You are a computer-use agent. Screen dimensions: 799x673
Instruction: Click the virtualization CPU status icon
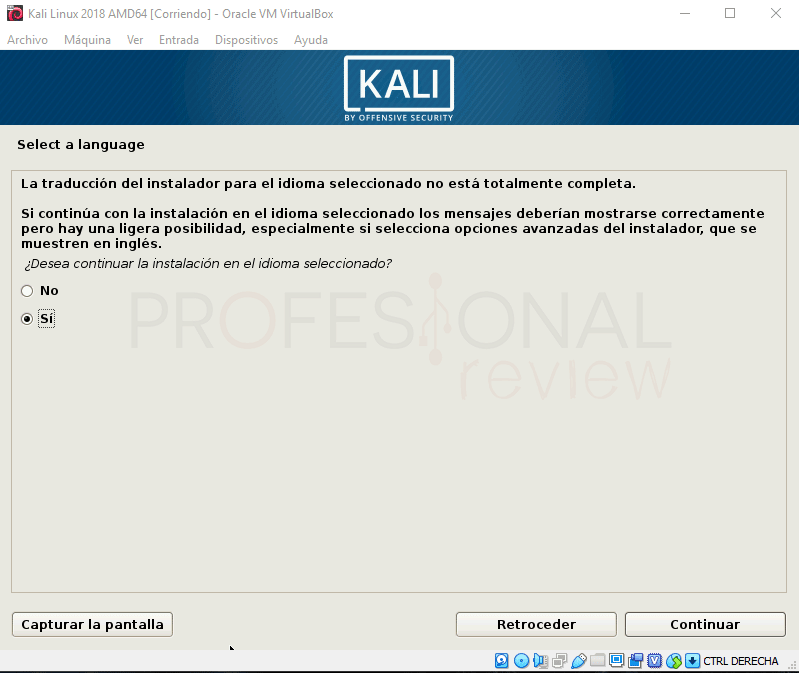tap(654, 661)
